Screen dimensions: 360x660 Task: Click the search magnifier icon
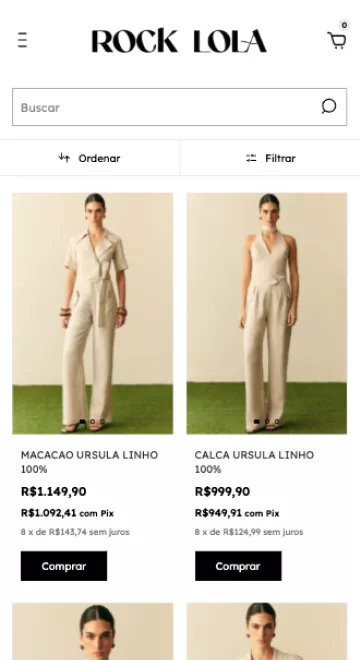click(x=329, y=106)
